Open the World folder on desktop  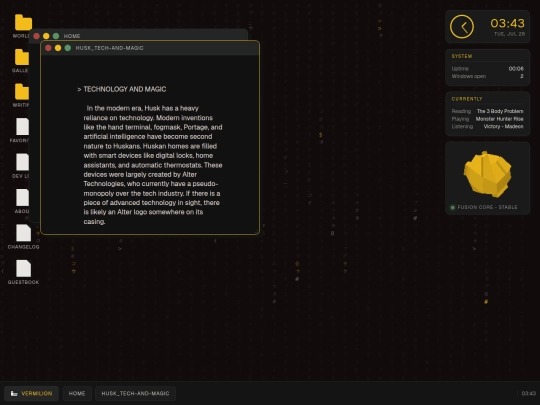click(x=23, y=23)
